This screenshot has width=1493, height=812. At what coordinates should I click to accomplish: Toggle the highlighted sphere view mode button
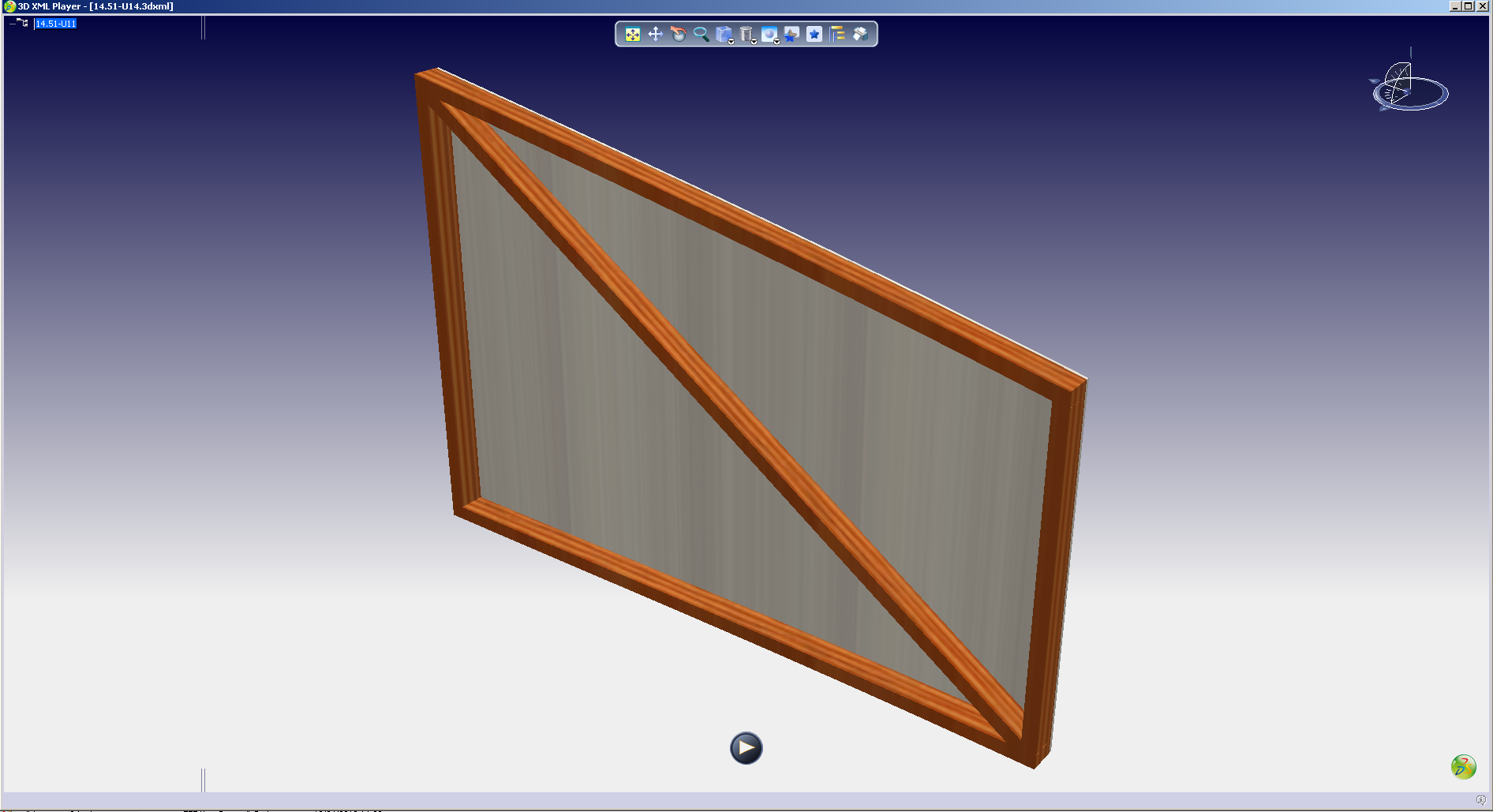[768, 34]
